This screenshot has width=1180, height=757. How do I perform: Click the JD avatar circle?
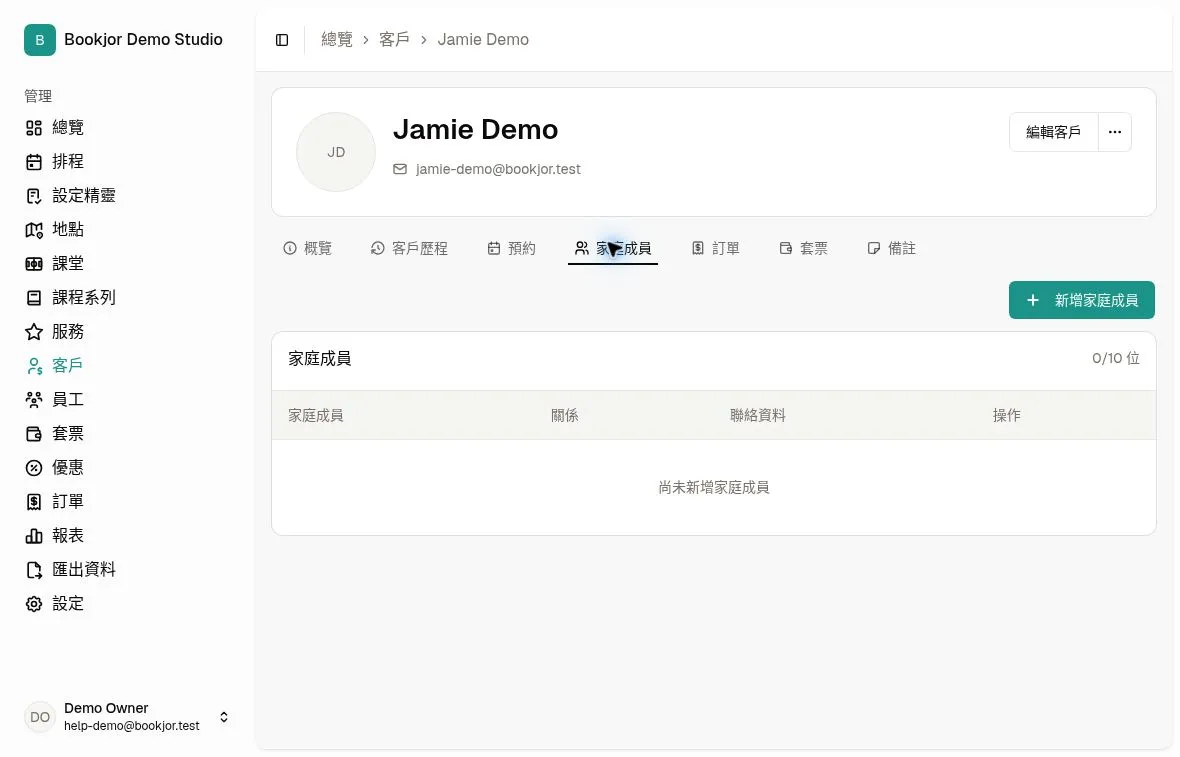tap(336, 152)
